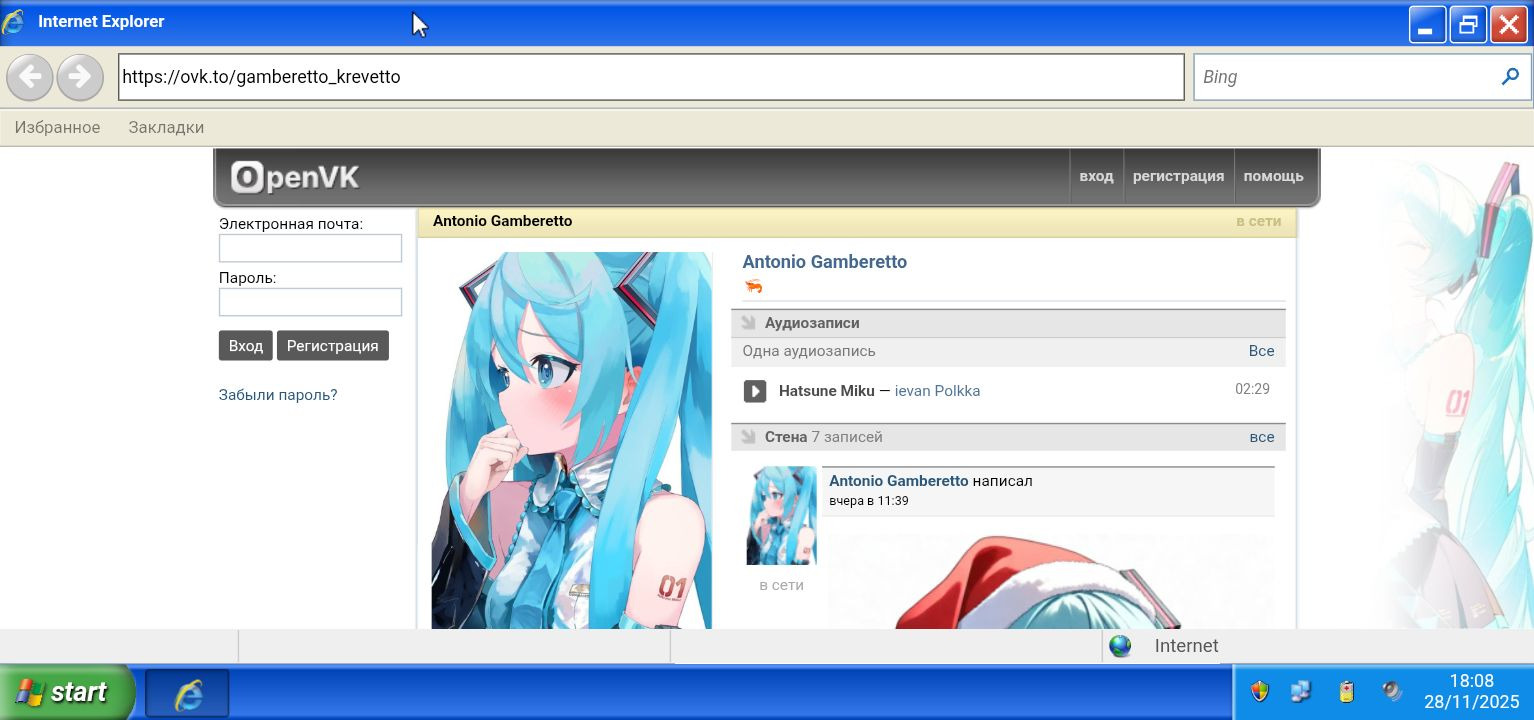
Task: Click the shrimp emoji status icon
Action: click(753, 287)
